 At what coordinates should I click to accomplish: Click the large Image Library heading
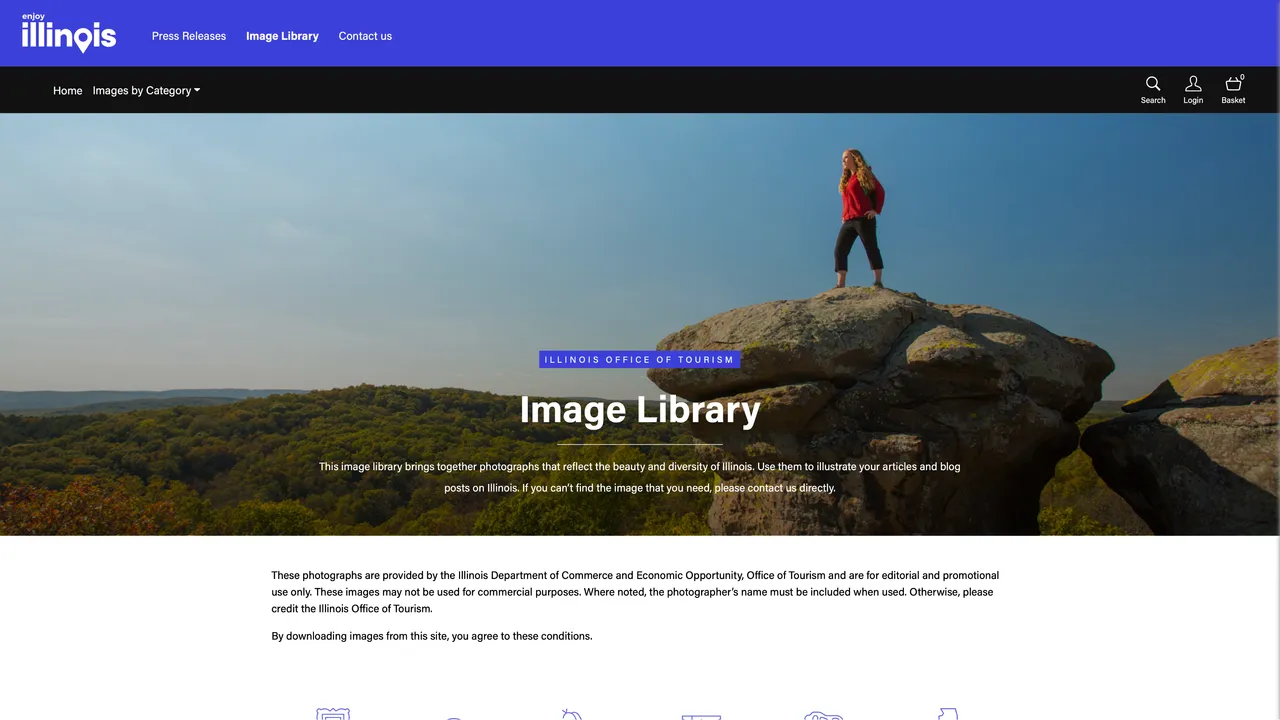tap(640, 410)
